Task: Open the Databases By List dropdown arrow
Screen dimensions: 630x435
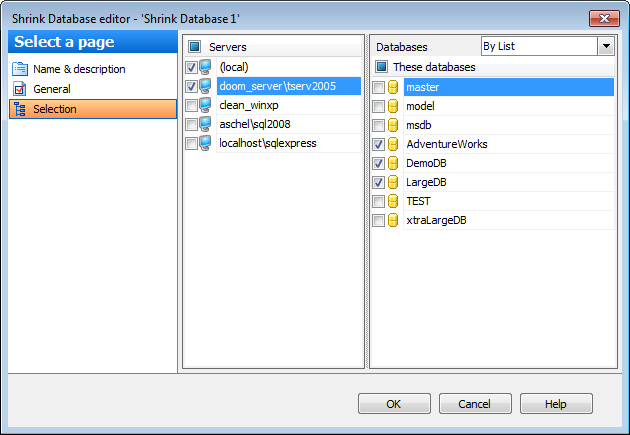Action: click(x=606, y=46)
